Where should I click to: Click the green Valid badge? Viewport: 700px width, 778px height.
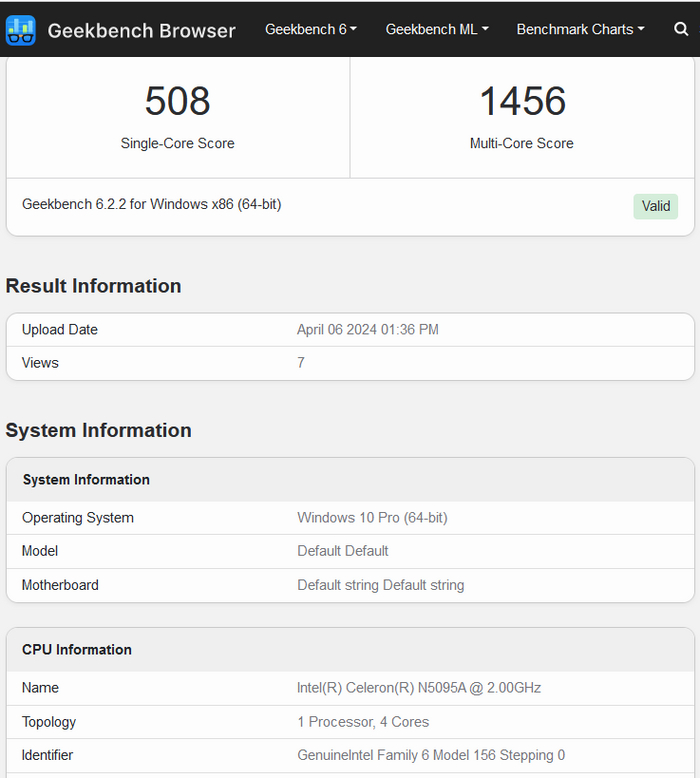tap(655, 206)
